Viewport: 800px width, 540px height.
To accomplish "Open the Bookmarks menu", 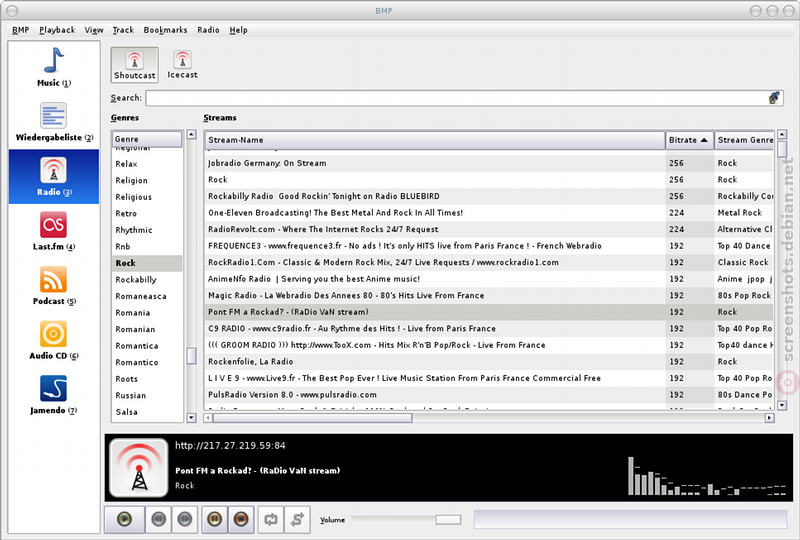I will [x=165, y=30].
